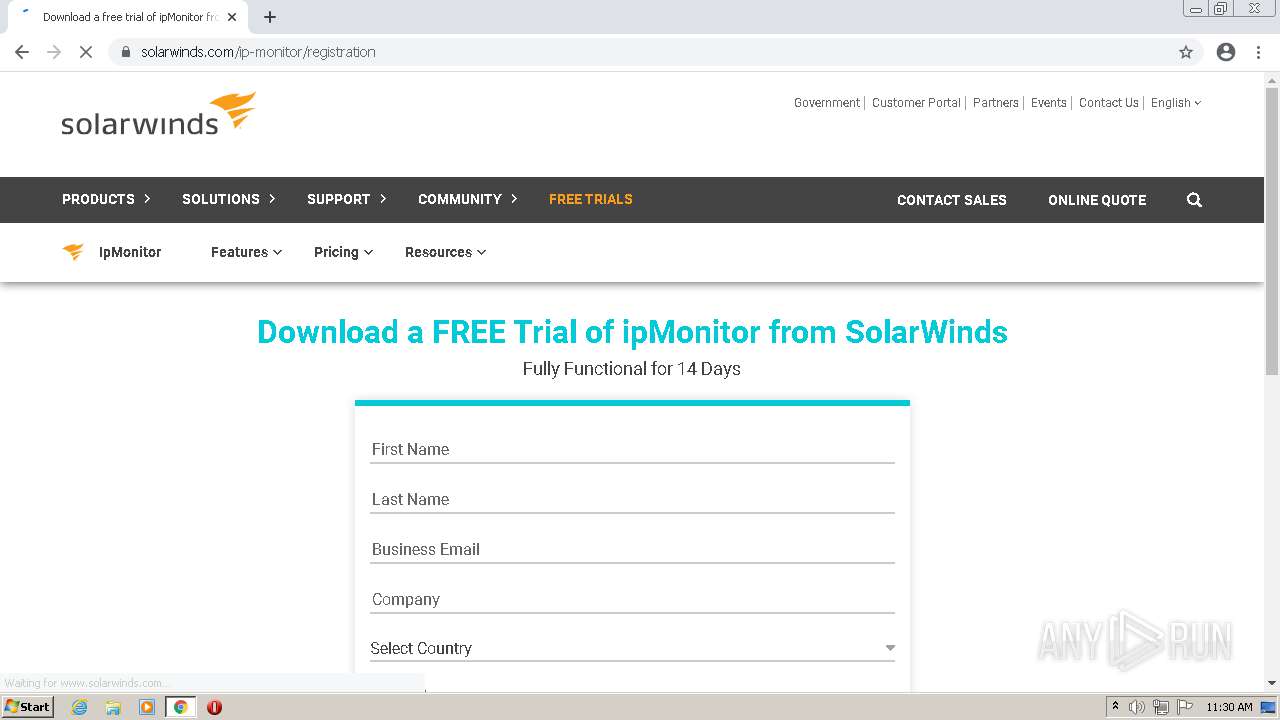Click the browser address bar URL
The image size is (1280, 720).
[258, 52]
